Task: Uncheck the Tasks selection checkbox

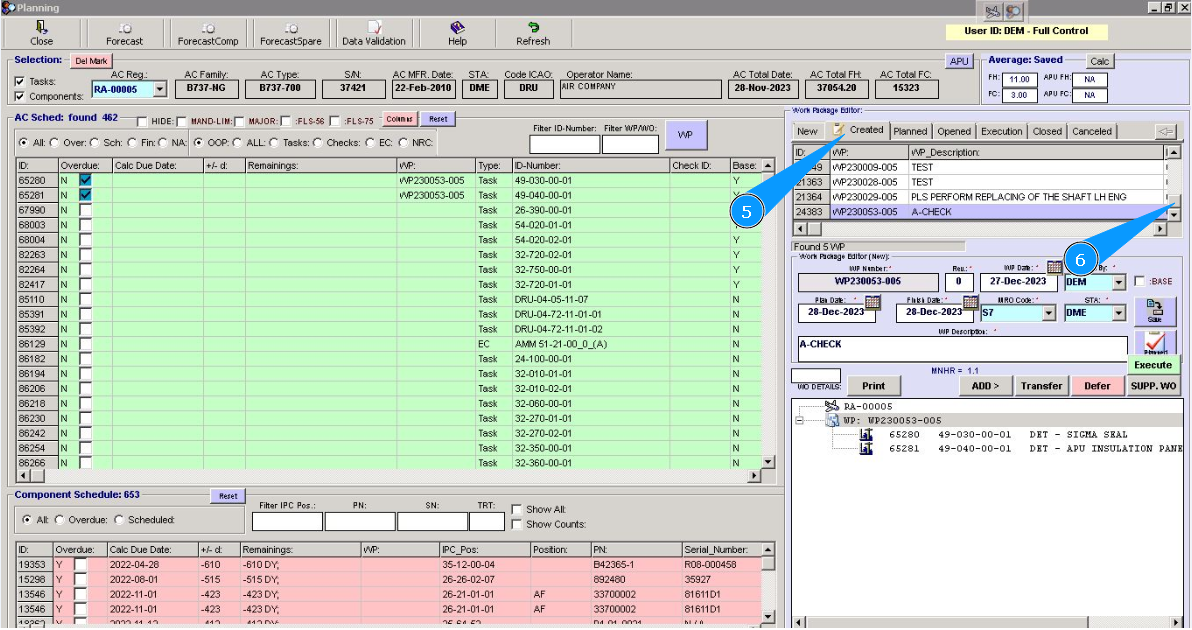Action: point(20,82)
